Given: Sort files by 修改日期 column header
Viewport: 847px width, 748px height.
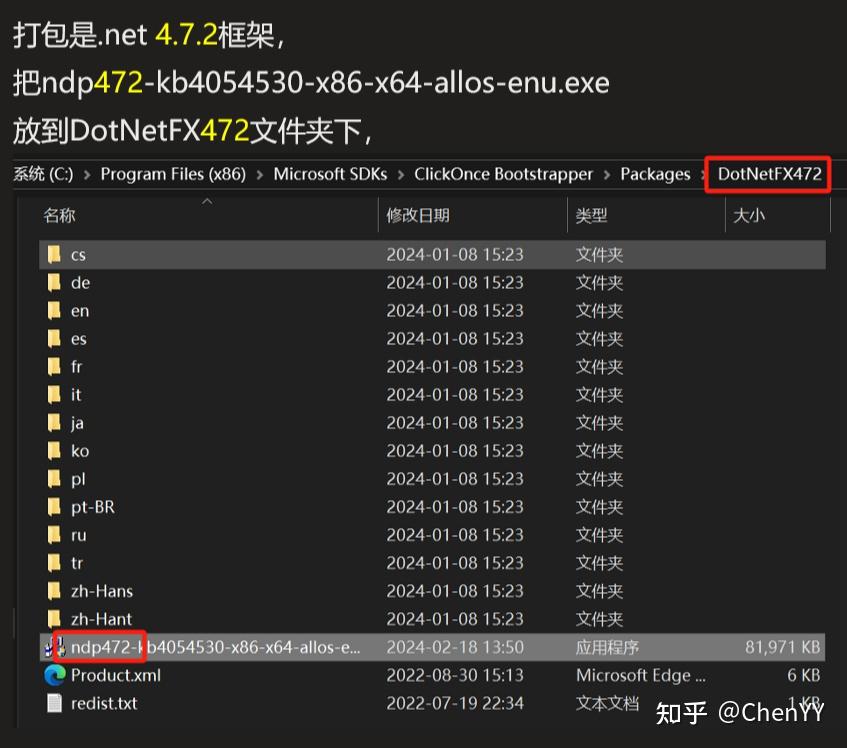Looking at the screenshot, I should [x=418, y=214].
